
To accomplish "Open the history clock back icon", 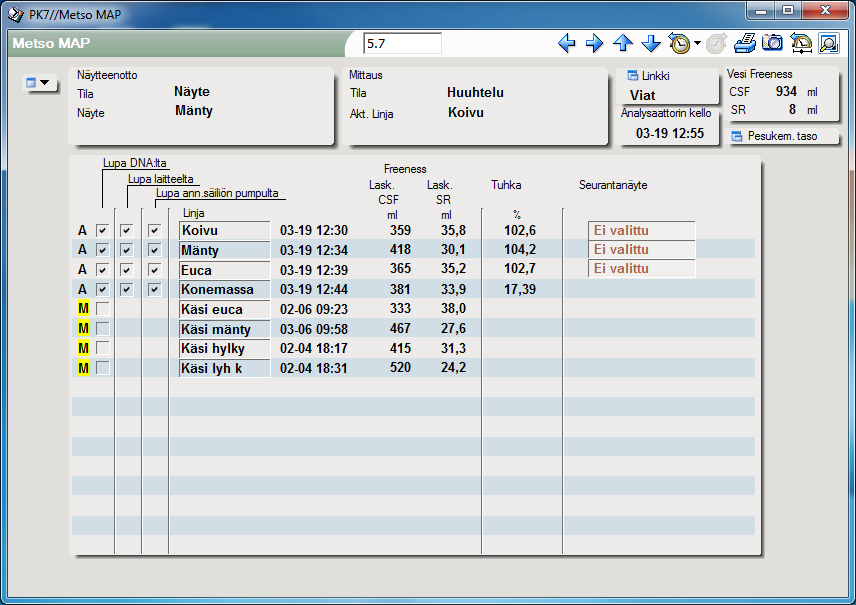I will click(680, 43).
